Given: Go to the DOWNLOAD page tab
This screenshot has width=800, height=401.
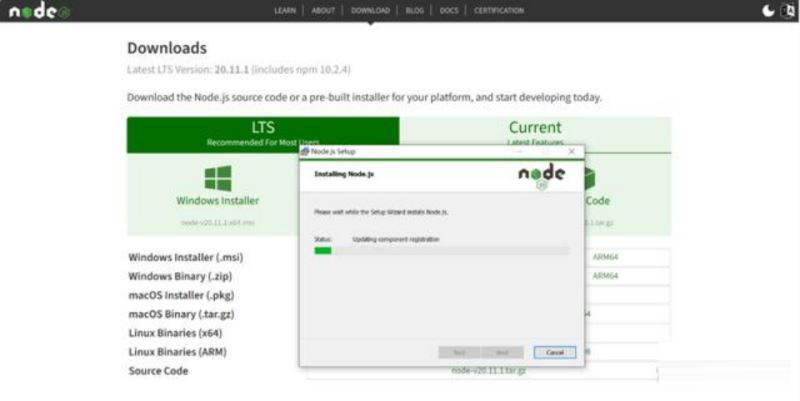Looking at the screenshot, I should pyautogui.click(x=370, y=10).
